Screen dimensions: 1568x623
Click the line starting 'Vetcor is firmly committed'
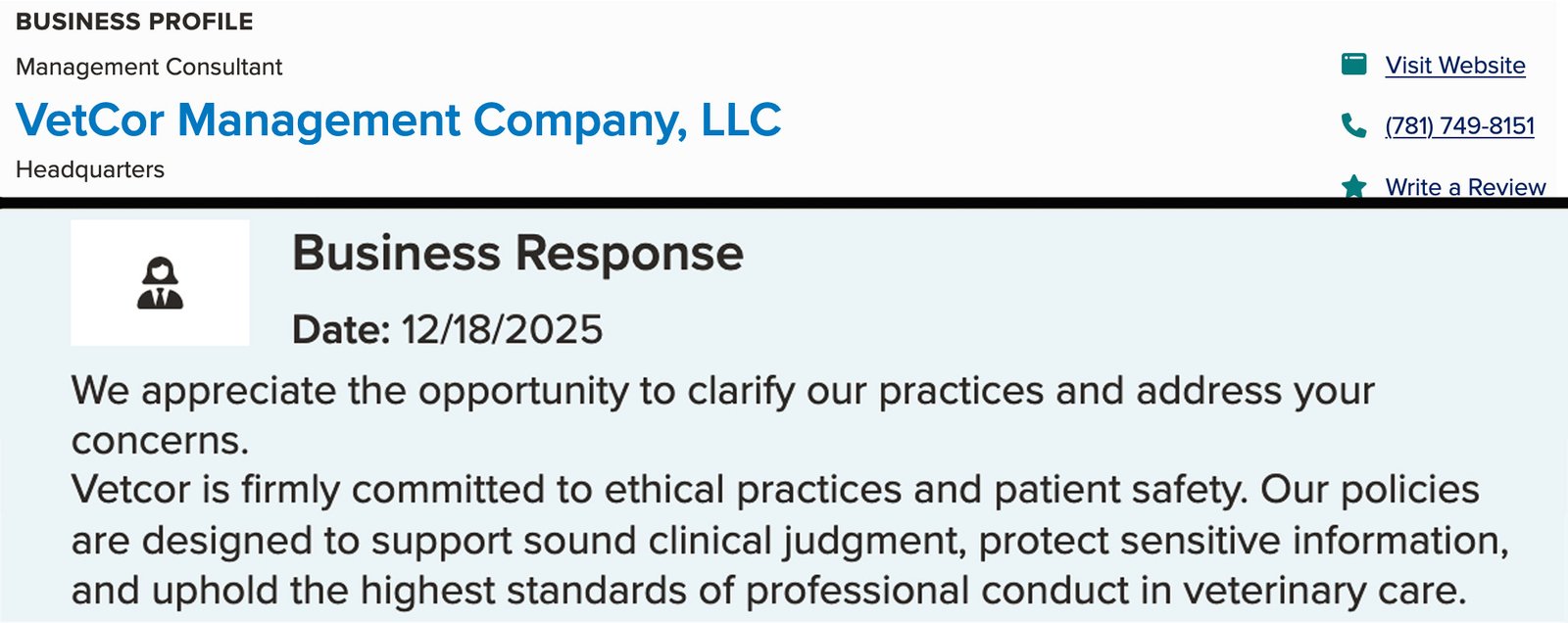click(x=774, y=490)
